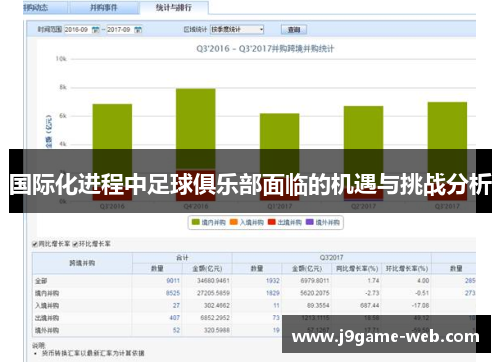Click the 时间范围 label

(50, 30)
